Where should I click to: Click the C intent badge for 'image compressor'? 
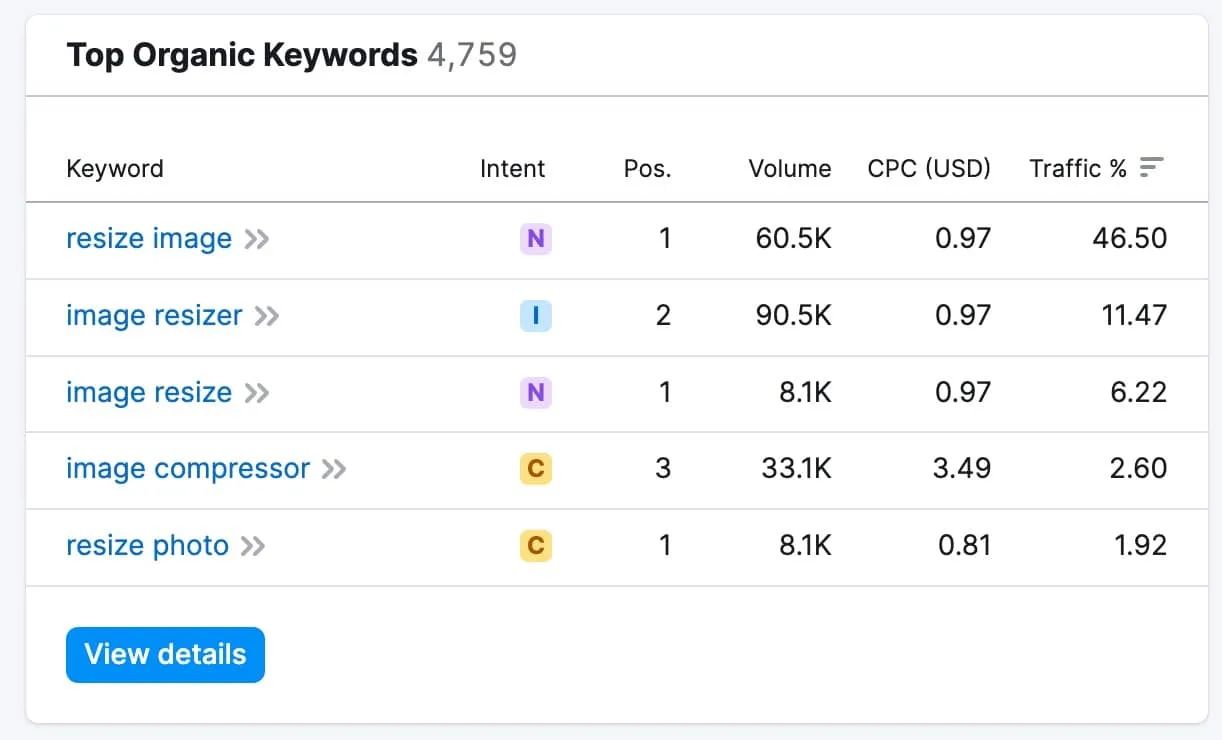(x=536, y=469)
